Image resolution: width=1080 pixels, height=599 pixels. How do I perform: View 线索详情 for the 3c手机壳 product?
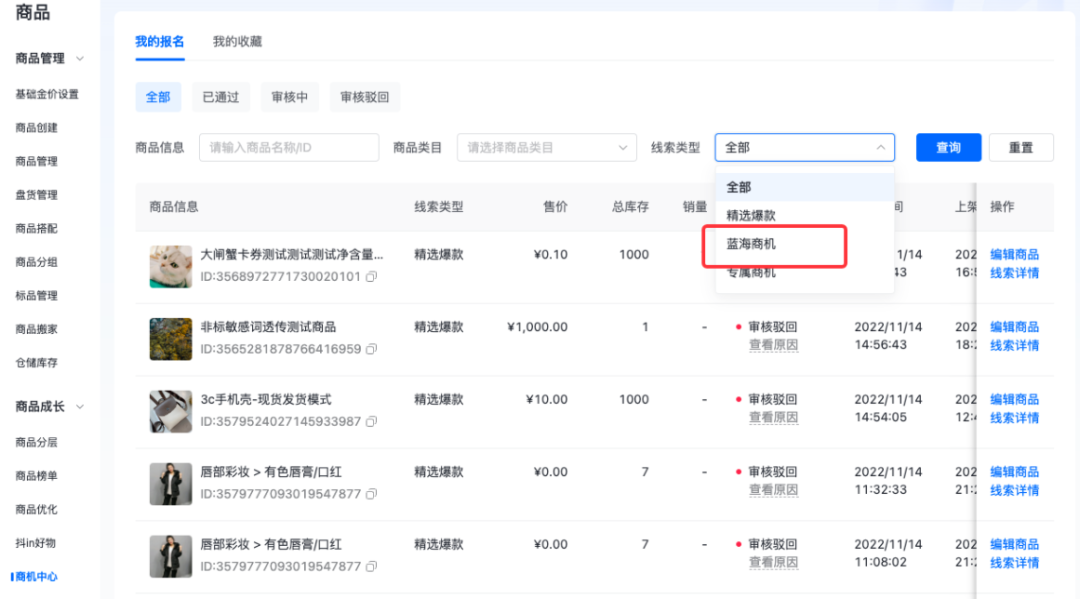coord(1014,417)
